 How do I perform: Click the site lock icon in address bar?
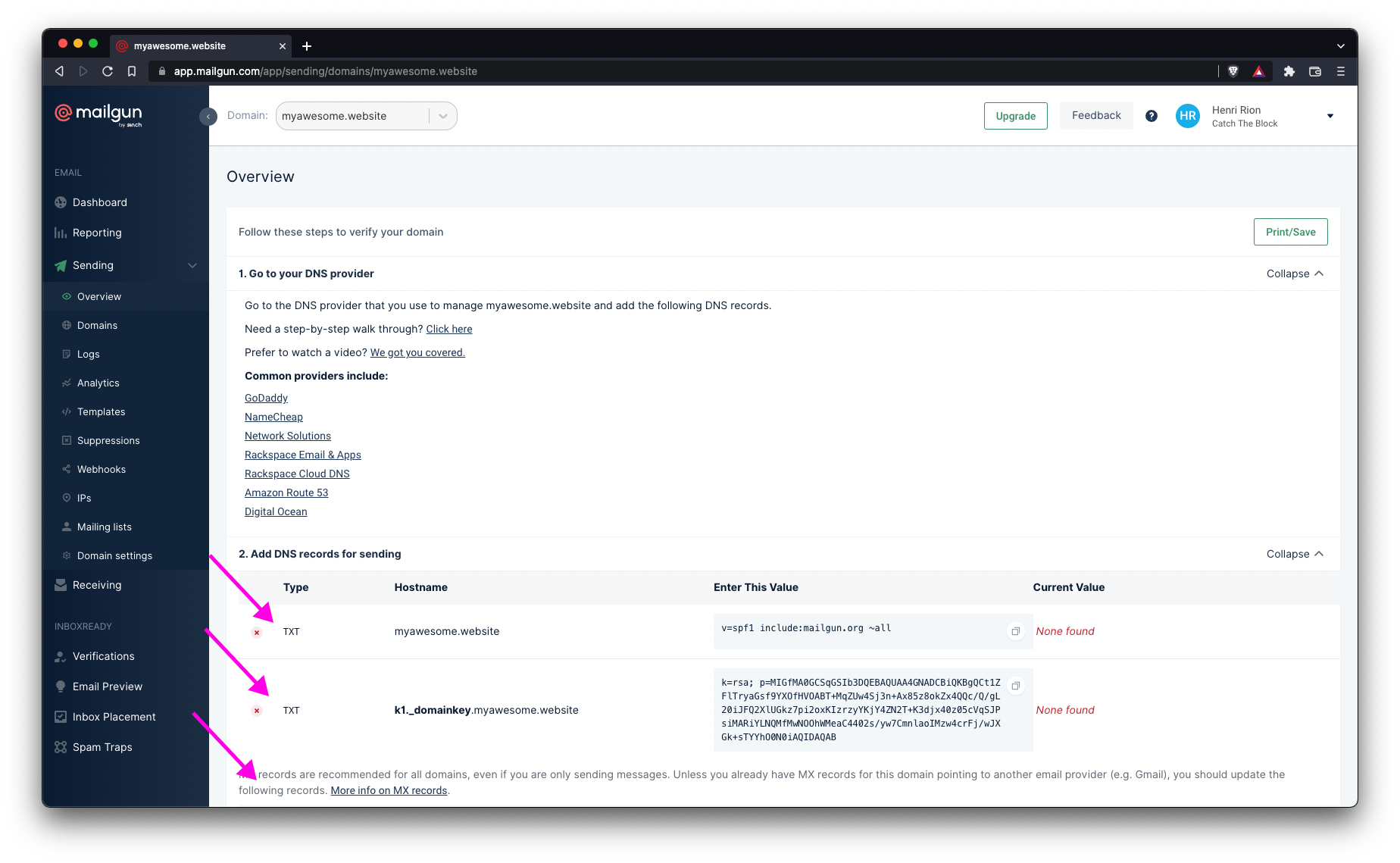click(x=161, y=71)
